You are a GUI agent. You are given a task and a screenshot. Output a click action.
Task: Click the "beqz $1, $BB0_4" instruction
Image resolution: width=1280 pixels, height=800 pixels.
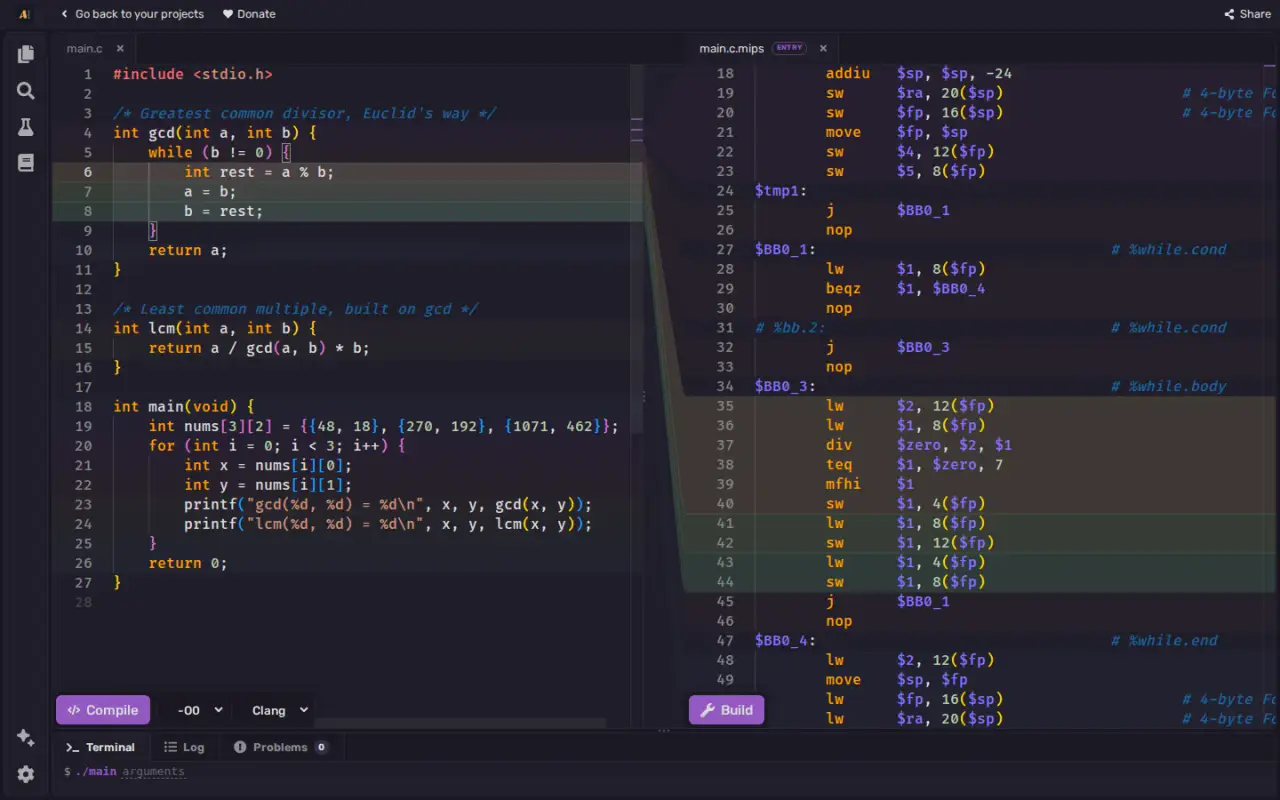906,289
